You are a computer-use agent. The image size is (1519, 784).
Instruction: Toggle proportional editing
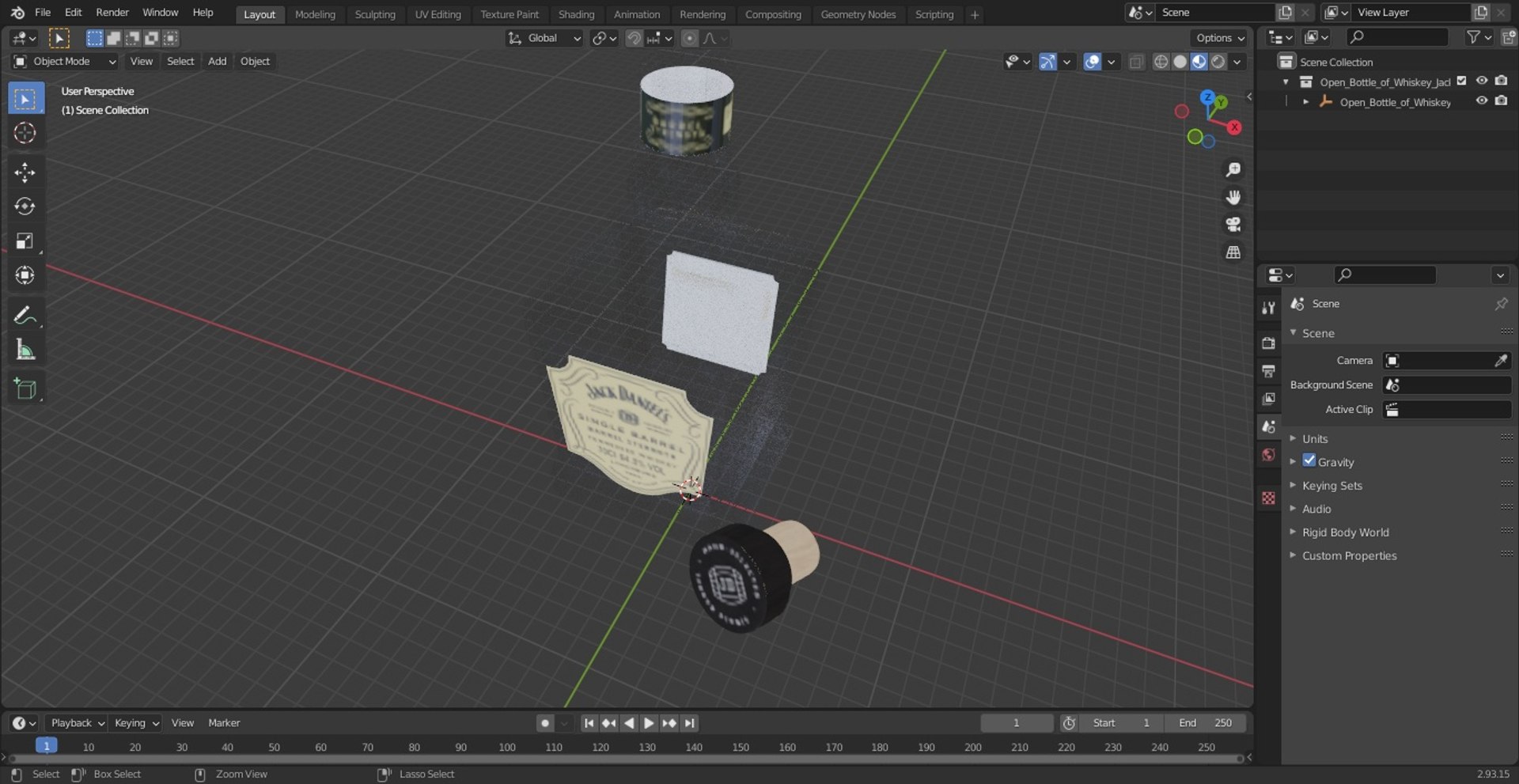[690, 38]
